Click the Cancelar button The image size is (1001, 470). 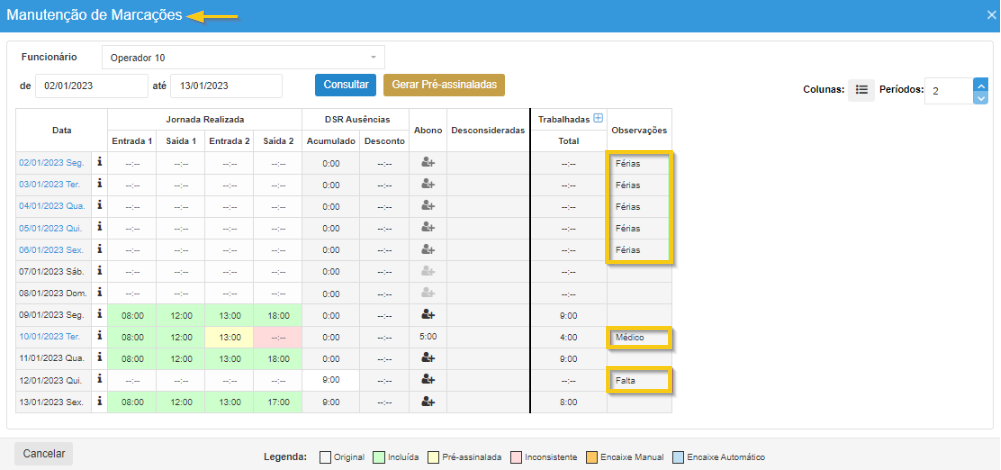click(44, 454)
